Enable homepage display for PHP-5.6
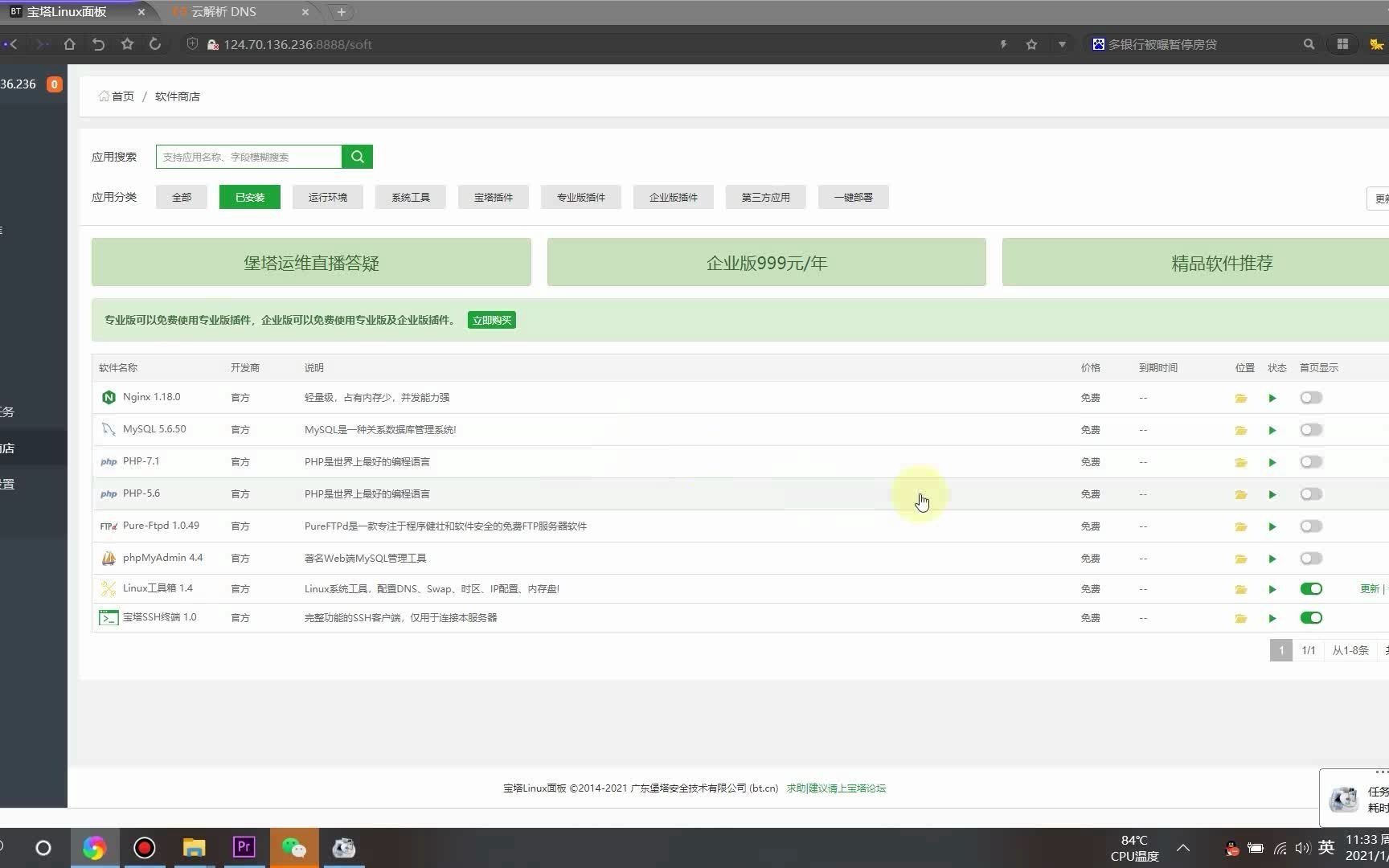This screenshot has width=1389, height=868. tap(1311, 494)
